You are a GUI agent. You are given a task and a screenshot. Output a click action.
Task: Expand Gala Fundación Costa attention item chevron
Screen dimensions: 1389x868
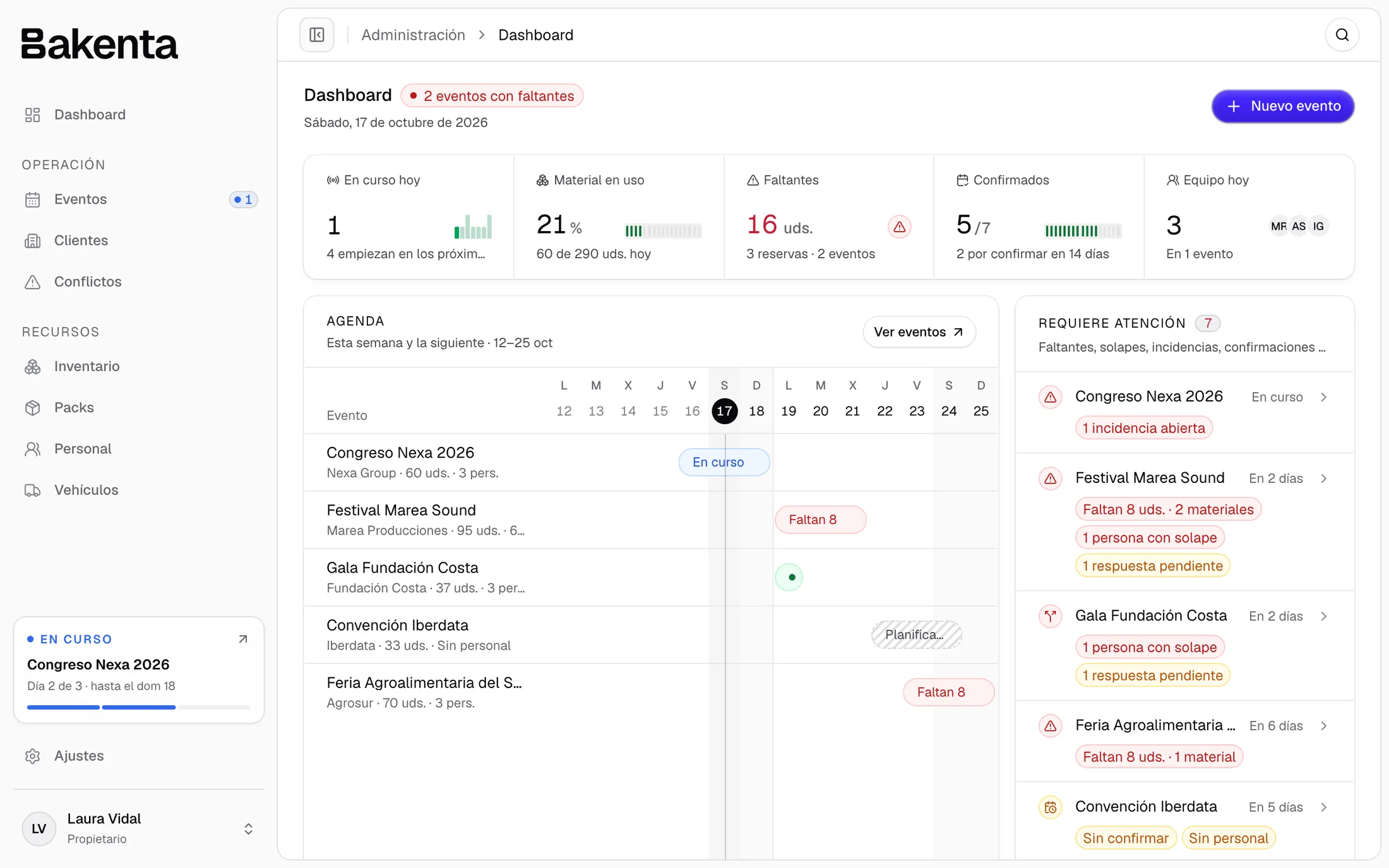pyautogui.click(x=1324, y=616)
